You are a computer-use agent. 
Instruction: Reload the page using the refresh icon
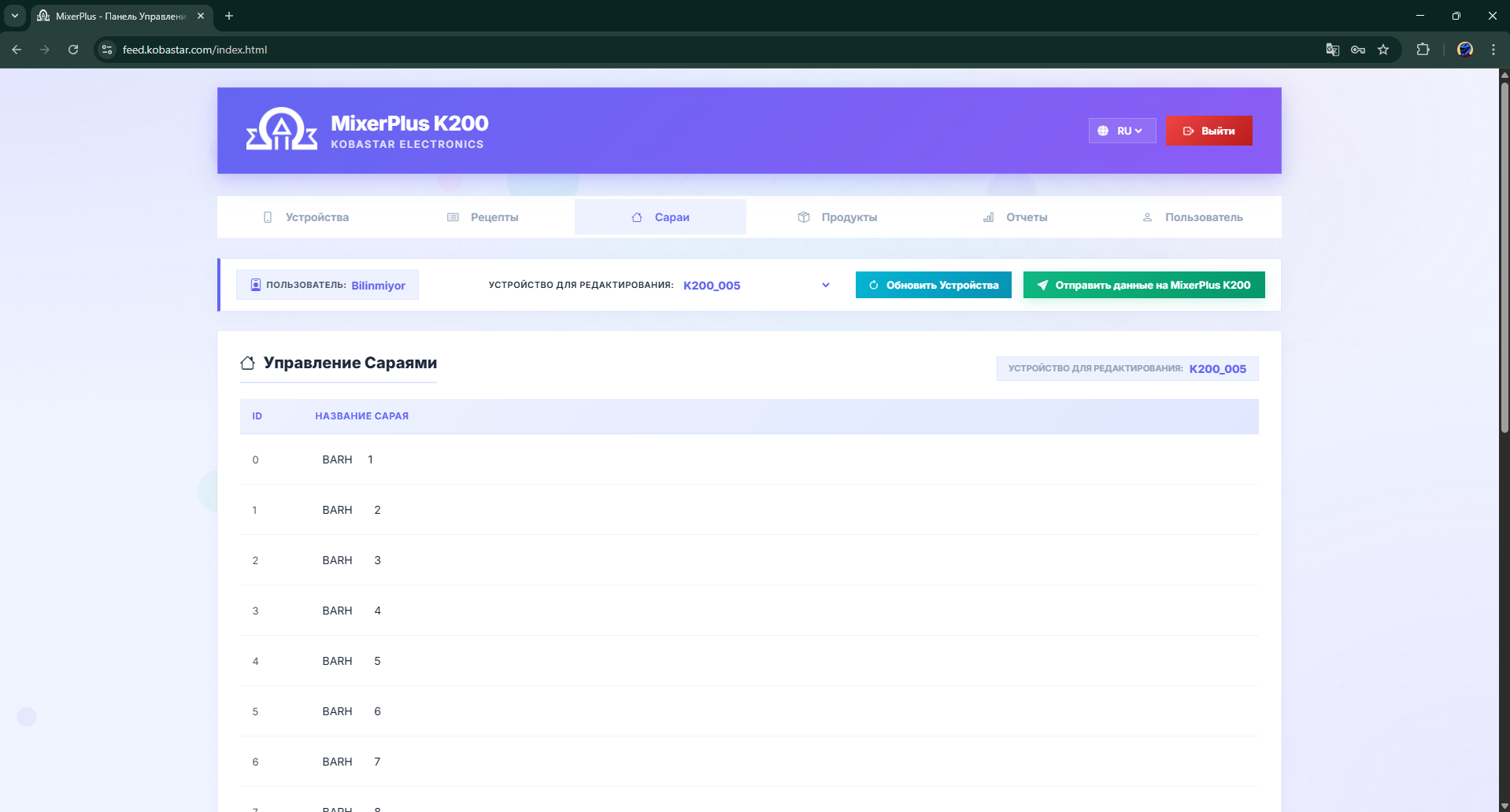[x=73, y=50]
